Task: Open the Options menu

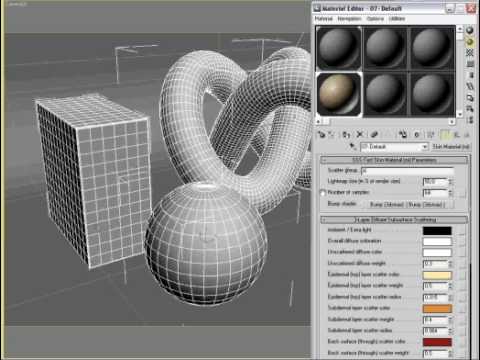Action: pos(375,19)
